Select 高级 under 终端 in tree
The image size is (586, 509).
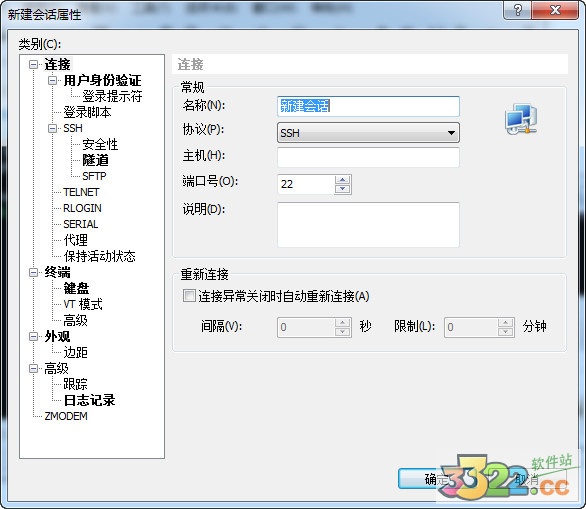tap(75, 321)
